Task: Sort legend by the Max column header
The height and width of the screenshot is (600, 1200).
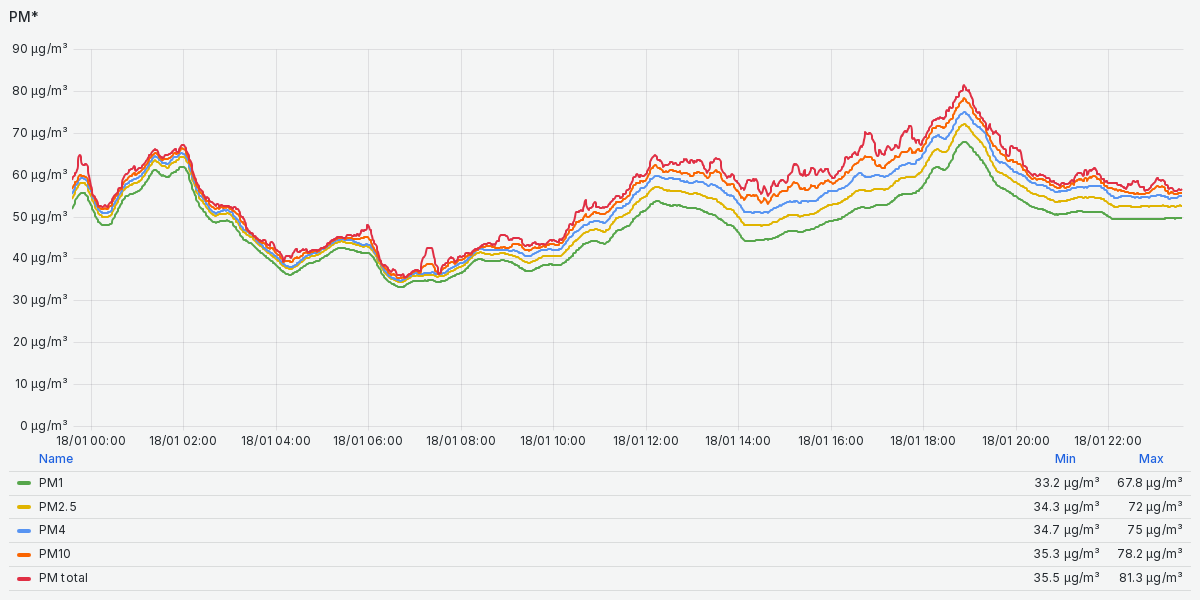Action: pyautogui.click(x=1151, y=459)
